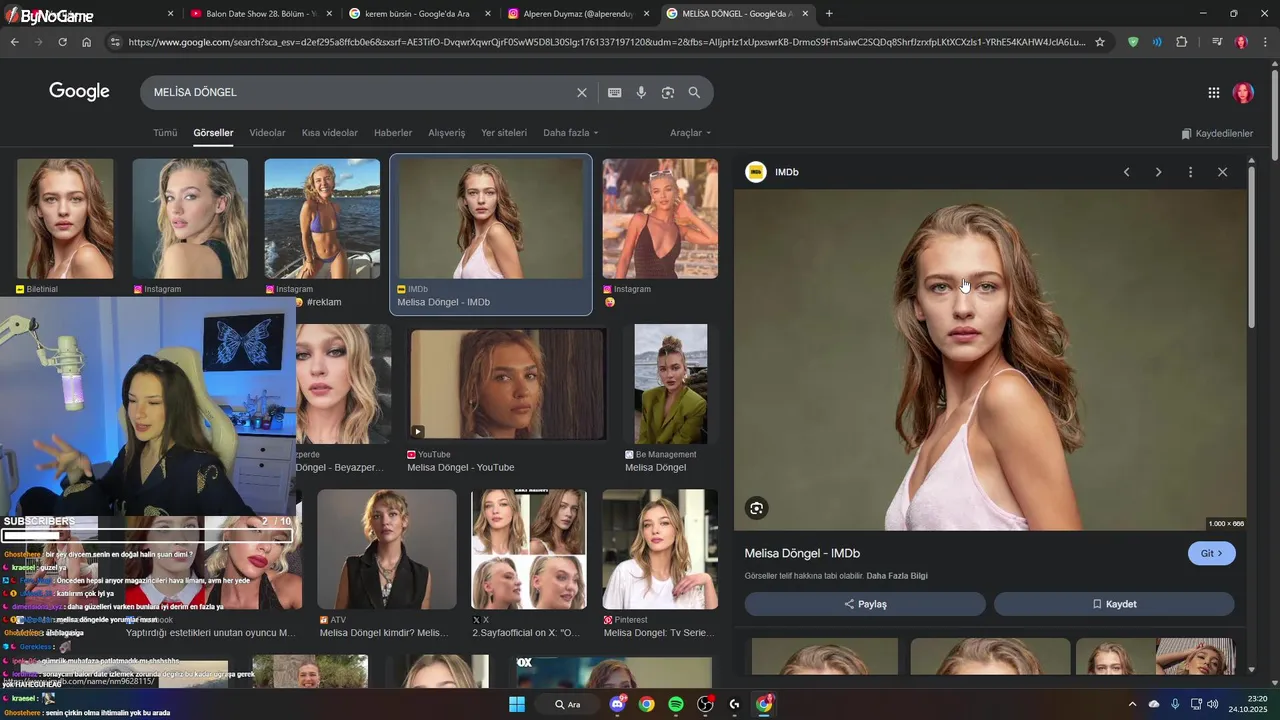Open taskbar Ara search box
Screen dimensions: 1280x720
tap(568, 704)
